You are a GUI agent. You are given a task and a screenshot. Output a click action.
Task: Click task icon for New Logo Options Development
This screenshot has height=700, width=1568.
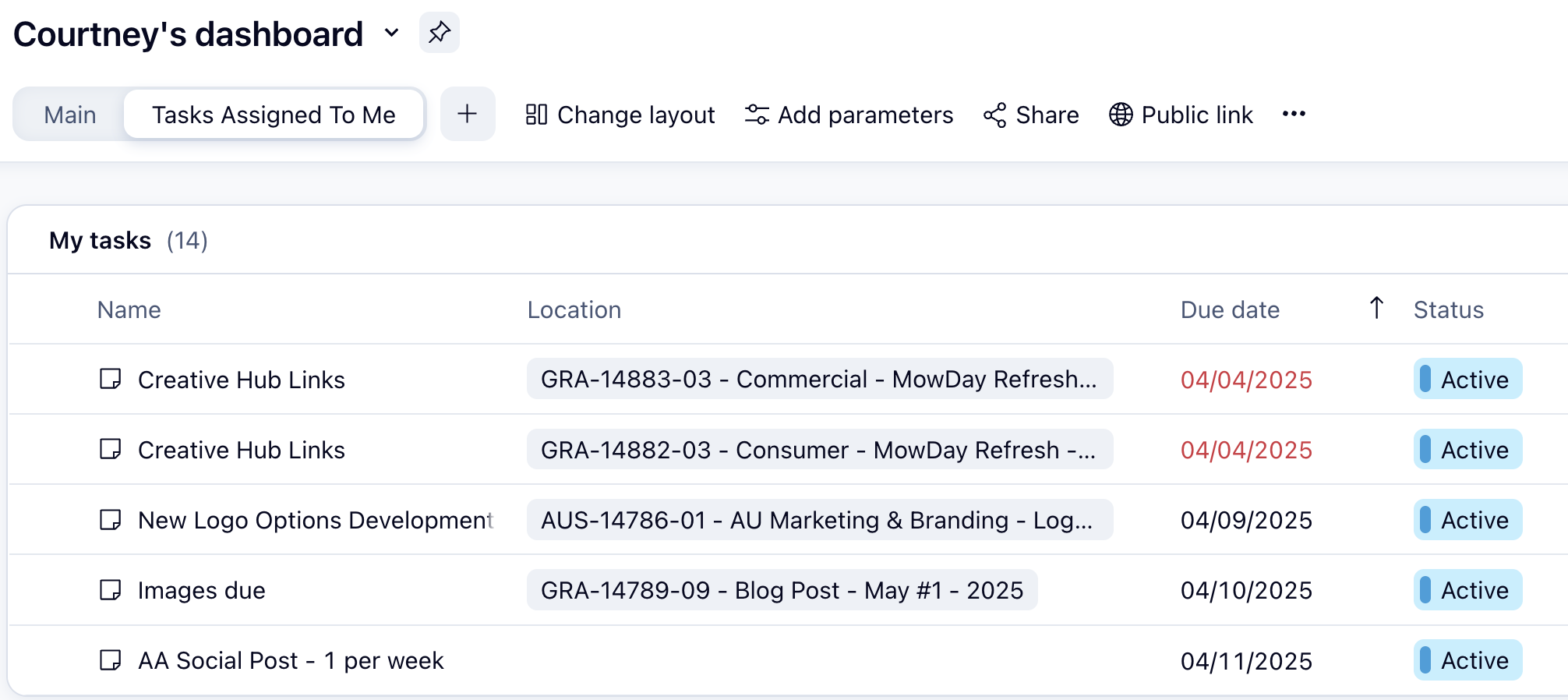tap(111, 520)
